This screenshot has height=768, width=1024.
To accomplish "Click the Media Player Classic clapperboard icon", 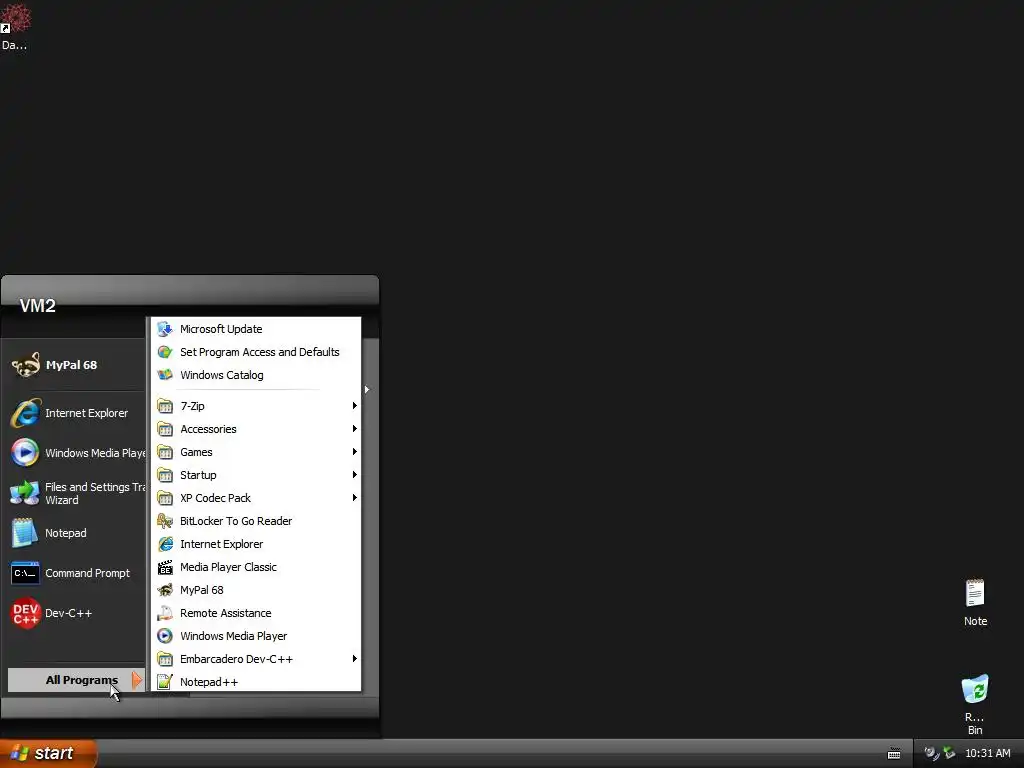I will (x=165, y=567).
